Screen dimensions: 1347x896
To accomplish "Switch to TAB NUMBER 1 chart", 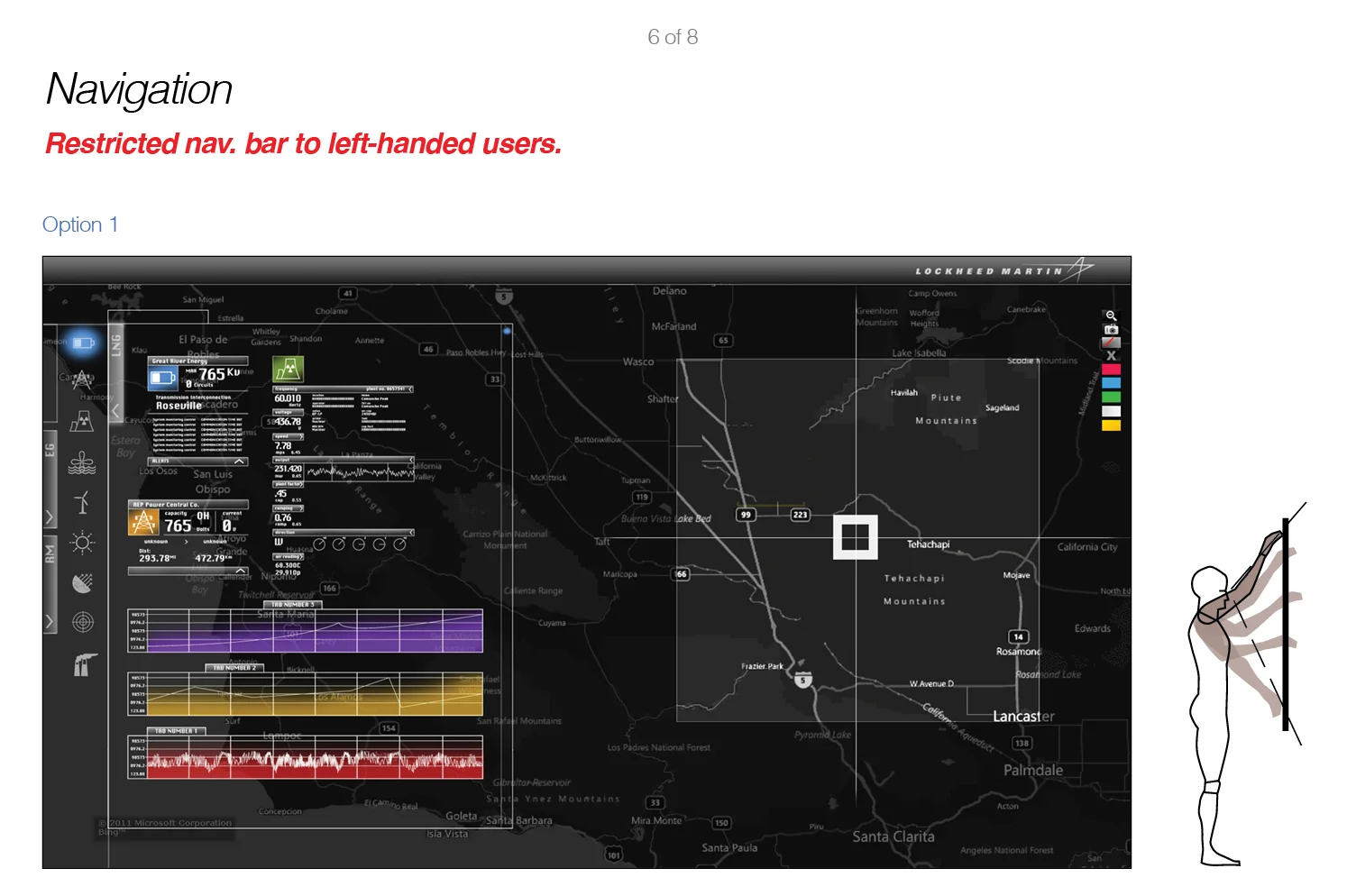I will pos(177,731).
